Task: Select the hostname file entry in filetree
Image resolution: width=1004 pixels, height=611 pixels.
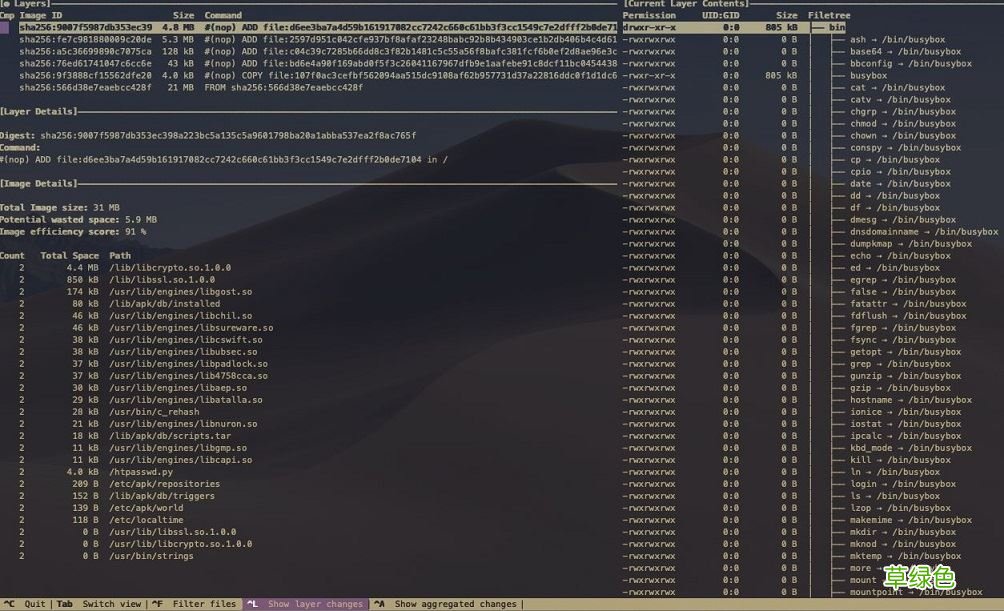Action: coord(911,400)
